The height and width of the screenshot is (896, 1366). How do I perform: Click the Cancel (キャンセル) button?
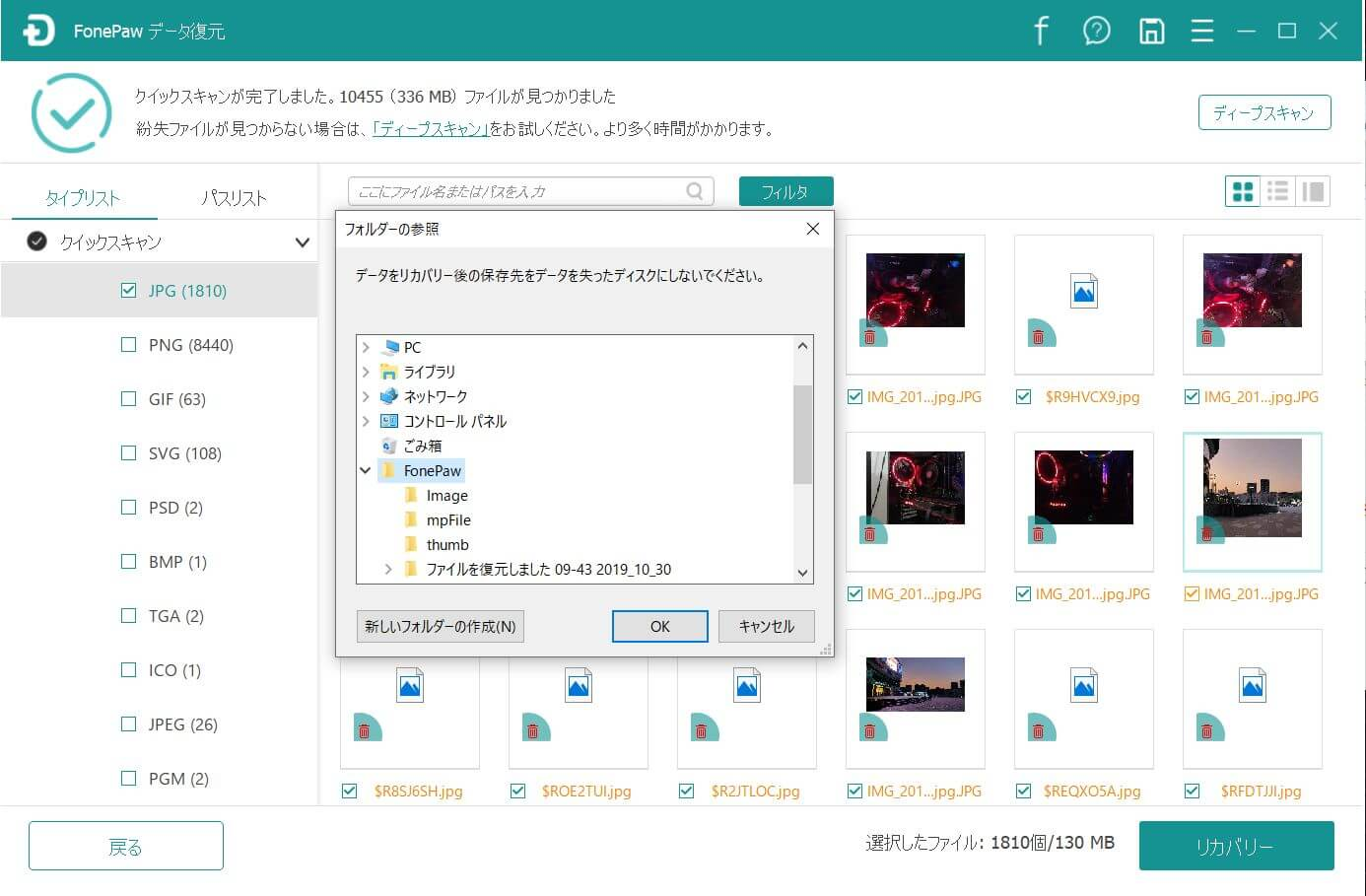[x=766, y=626]
